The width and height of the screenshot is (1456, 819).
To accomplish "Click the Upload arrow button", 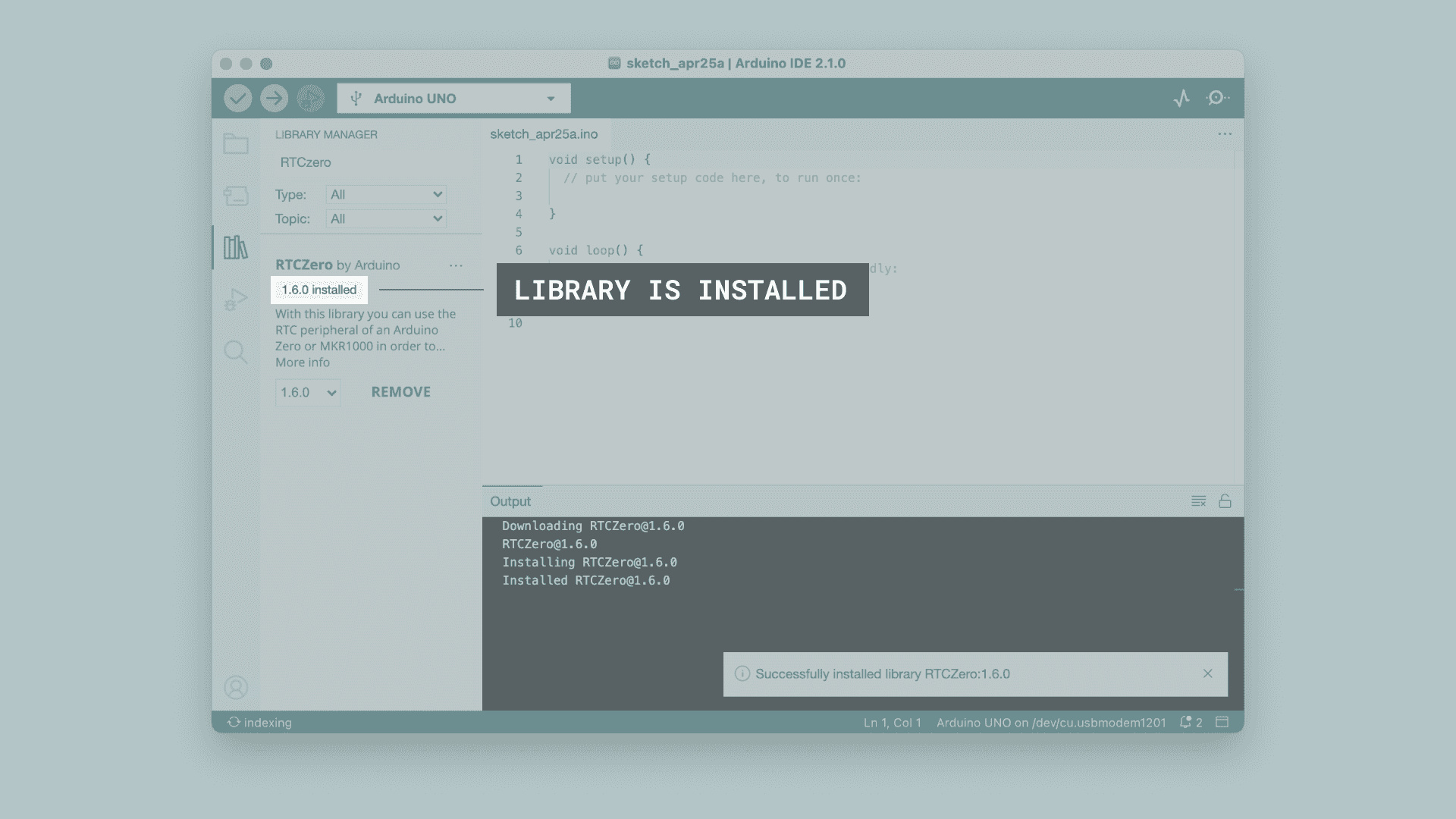I will (x=274, y=99).
